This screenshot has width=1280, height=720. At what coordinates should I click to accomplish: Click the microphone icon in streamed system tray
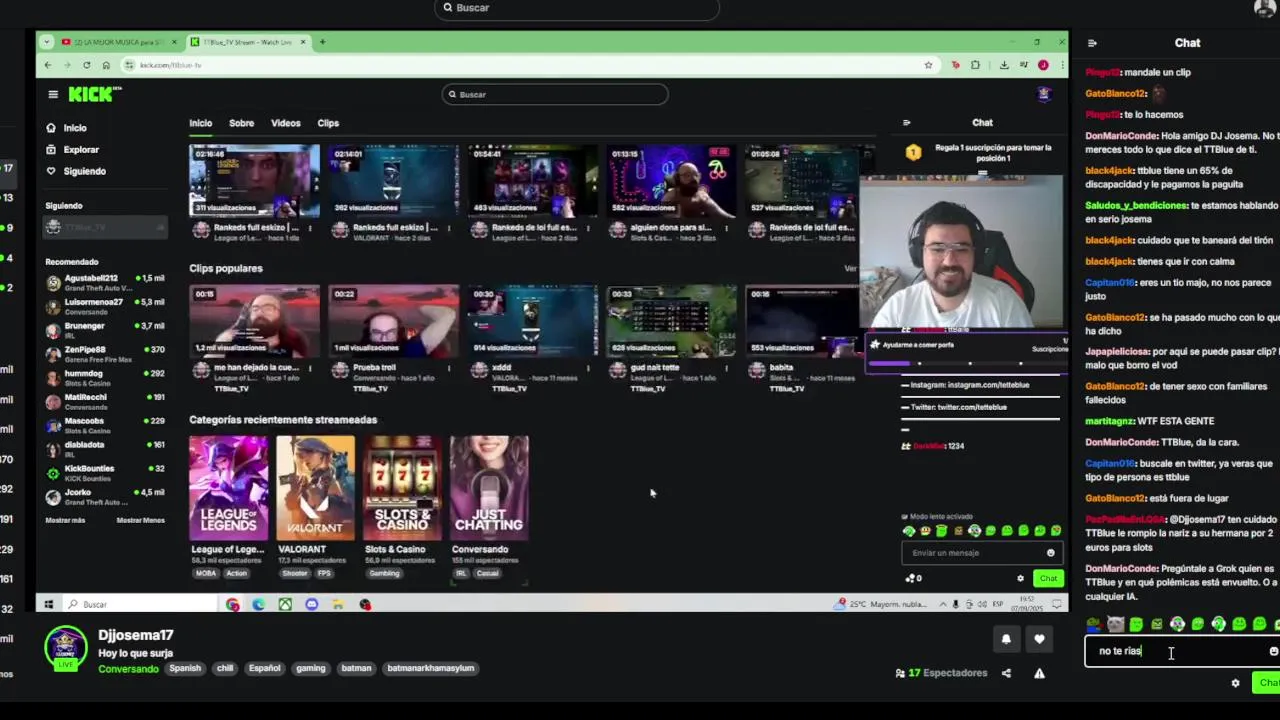[955, 604]
